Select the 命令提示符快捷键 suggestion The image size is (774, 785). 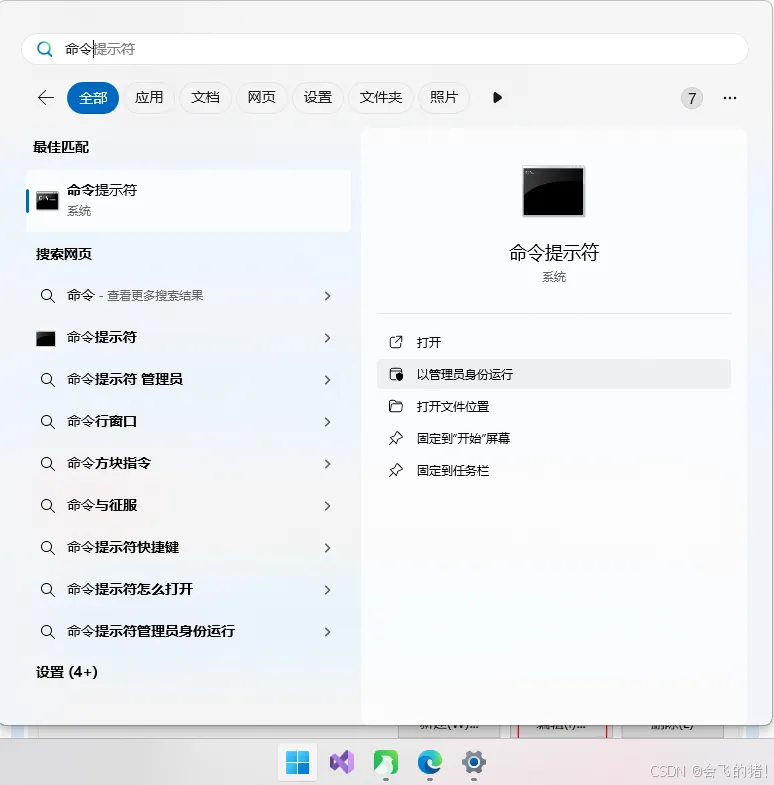[188, 548]
